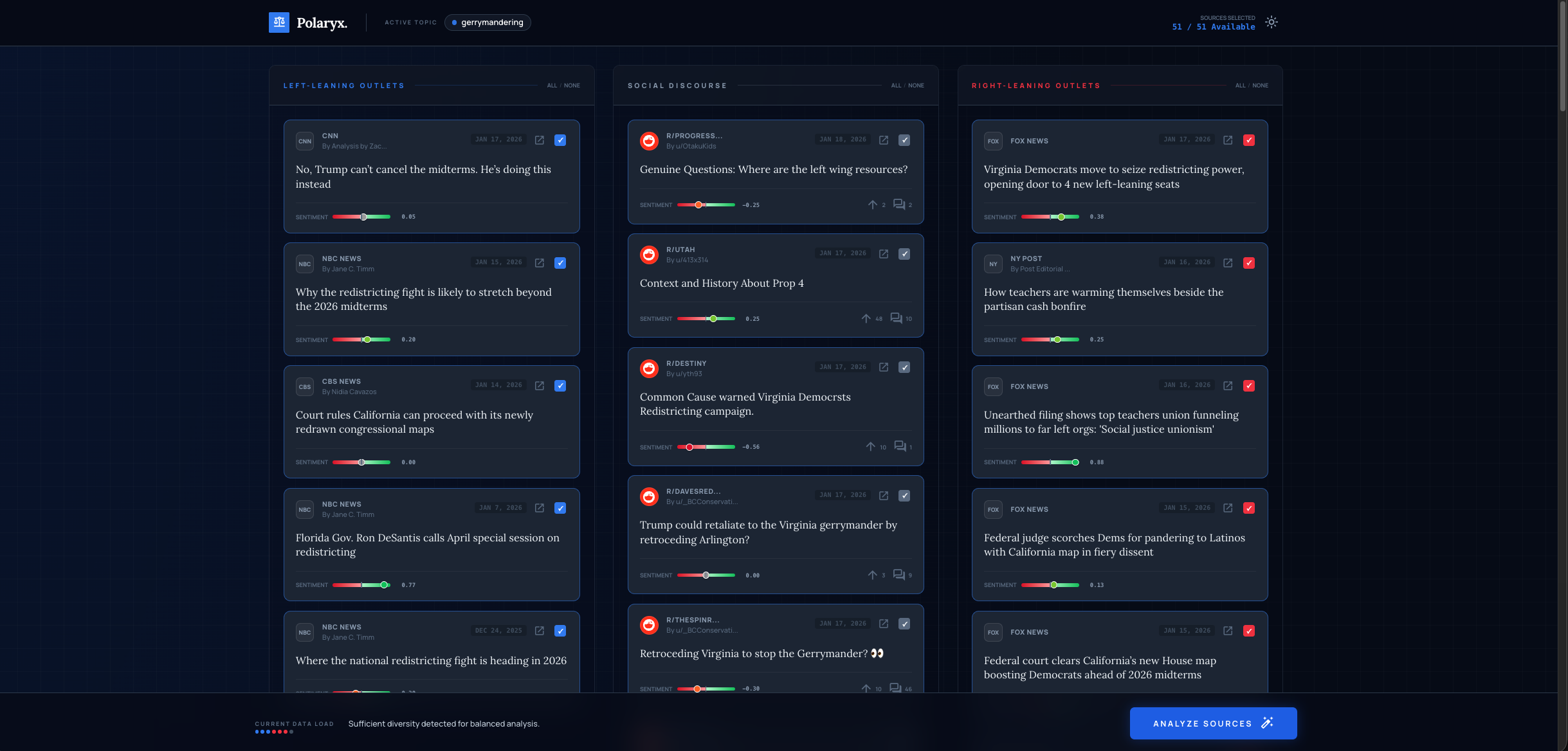Select NONE under Right-Leaning Outlets
1568x751 pixels.
click(x=1260, y=86)
